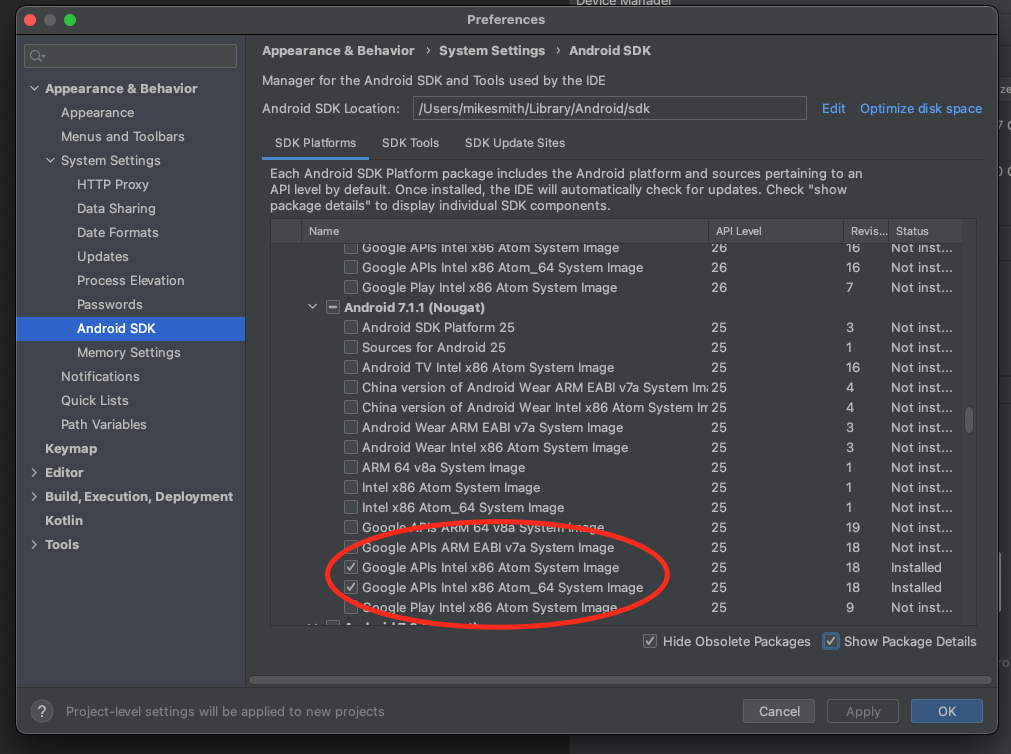Screen dimensions: 1011x754
Task: Open Keymap settings
Action: [x=71, y=449]
